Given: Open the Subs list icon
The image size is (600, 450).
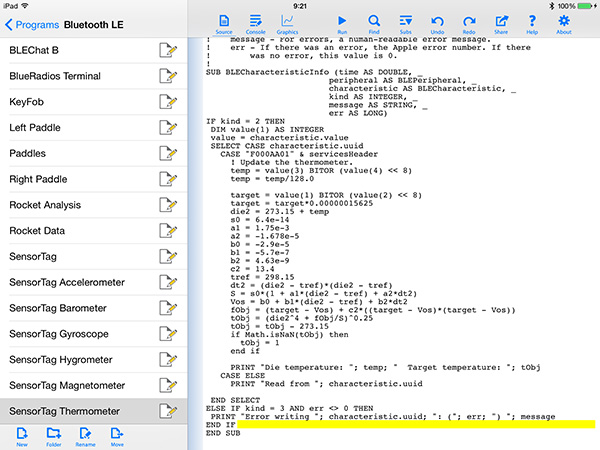Looking at the screenshot, I should coord(406,24).
